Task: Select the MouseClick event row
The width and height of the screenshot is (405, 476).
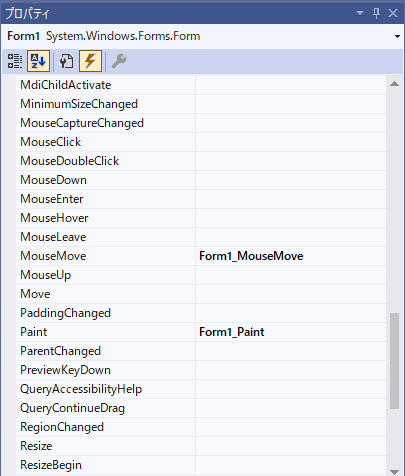Action: [x=201, y=142]
